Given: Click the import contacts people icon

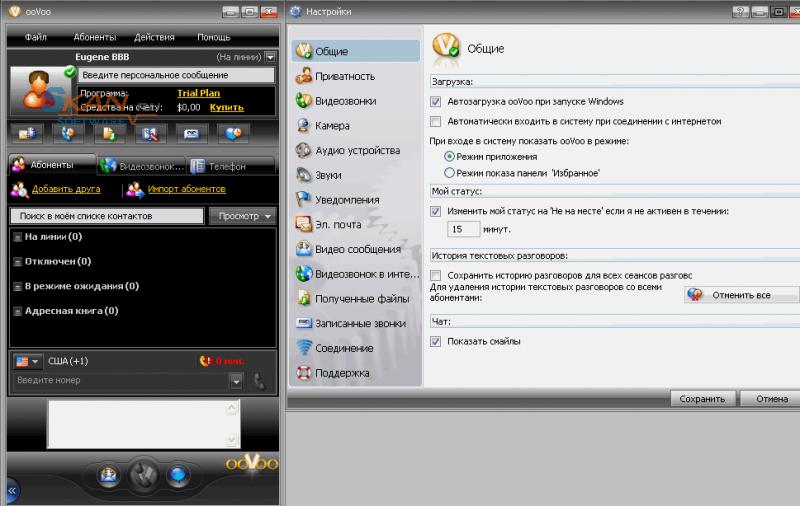Looking at the screenshot, I should [135, 190].
